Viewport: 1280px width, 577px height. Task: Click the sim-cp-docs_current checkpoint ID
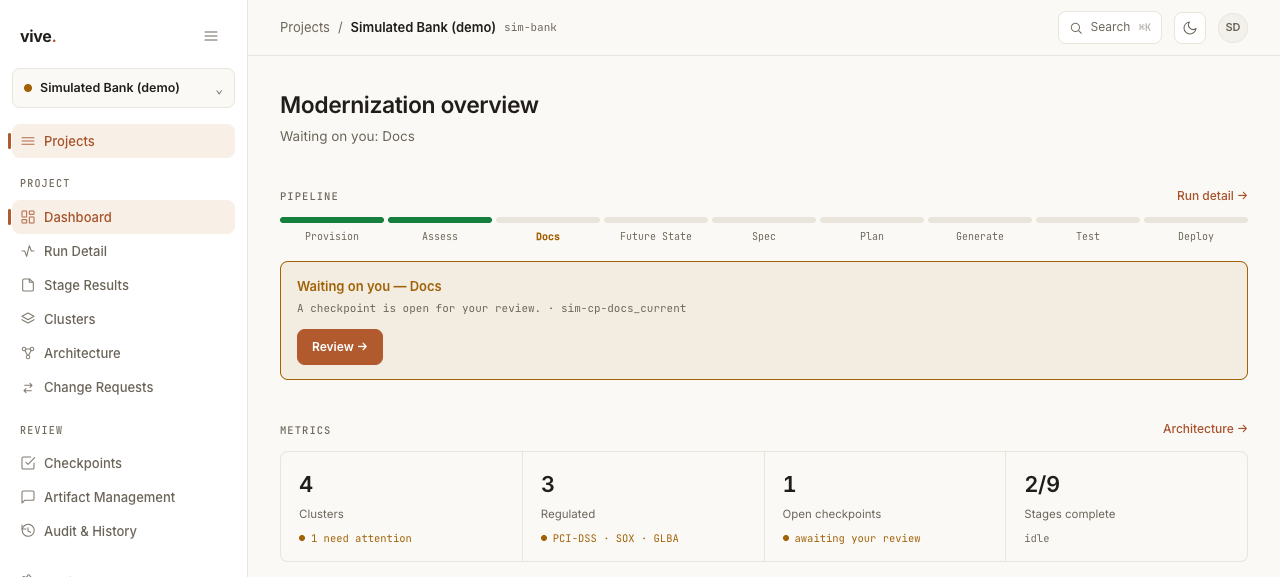pos(624,309)
